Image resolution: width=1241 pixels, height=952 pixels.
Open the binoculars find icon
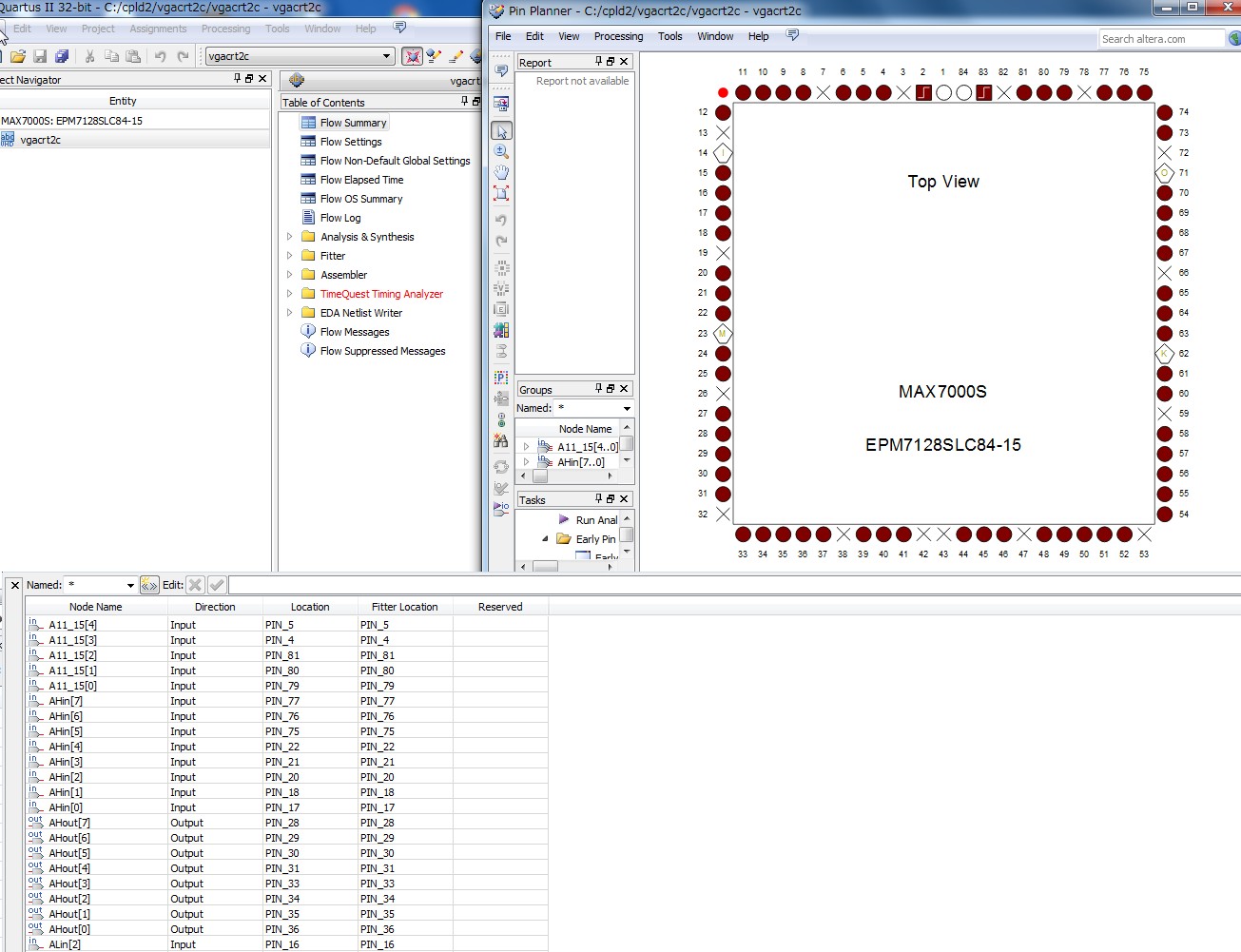(x=501, y=440)
